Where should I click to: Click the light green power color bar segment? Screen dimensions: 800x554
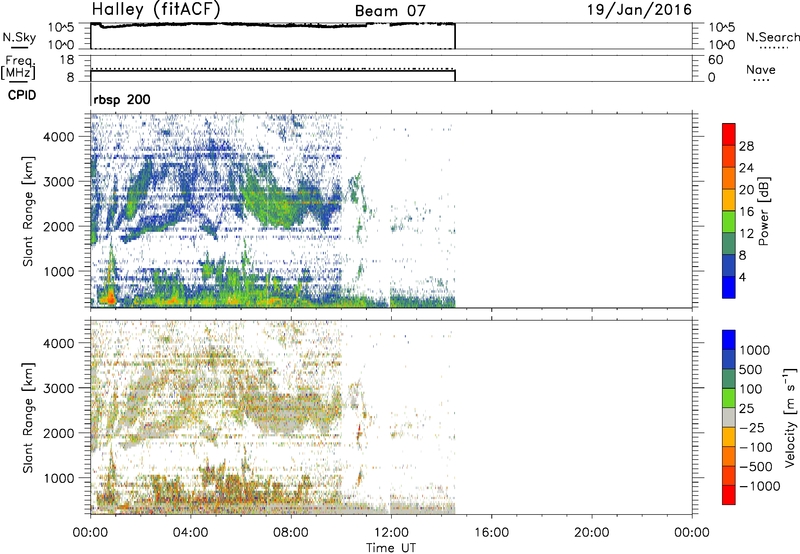(x=729, y=221)
